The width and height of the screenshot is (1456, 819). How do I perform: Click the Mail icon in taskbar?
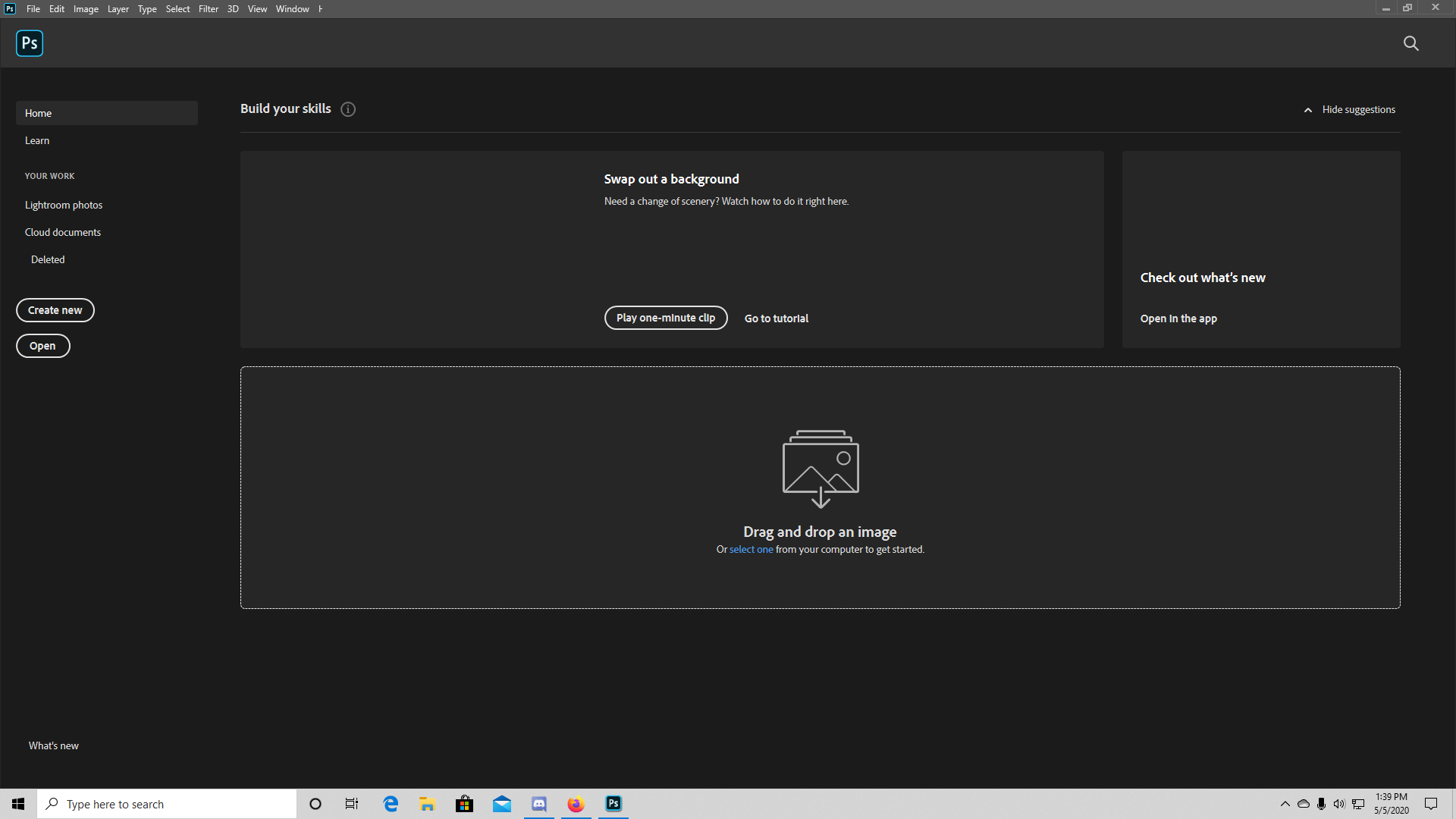[502, 803]
